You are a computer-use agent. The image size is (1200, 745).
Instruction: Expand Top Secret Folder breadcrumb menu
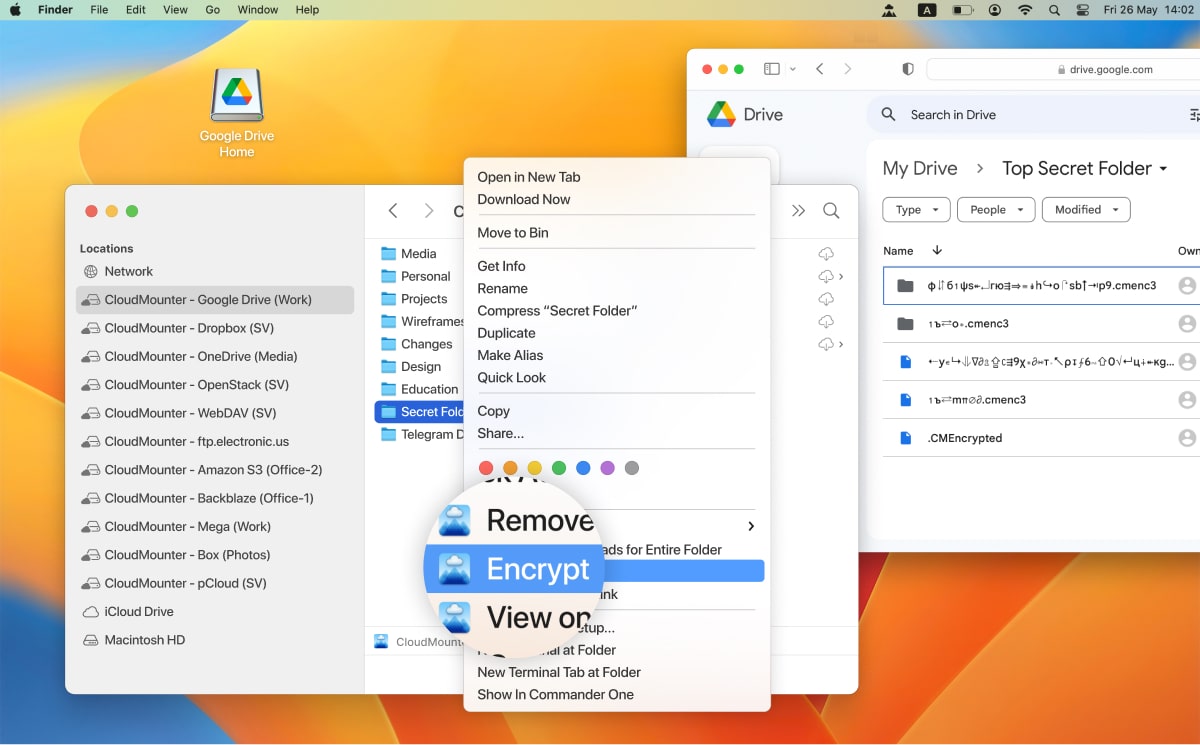coord(1163,169)
